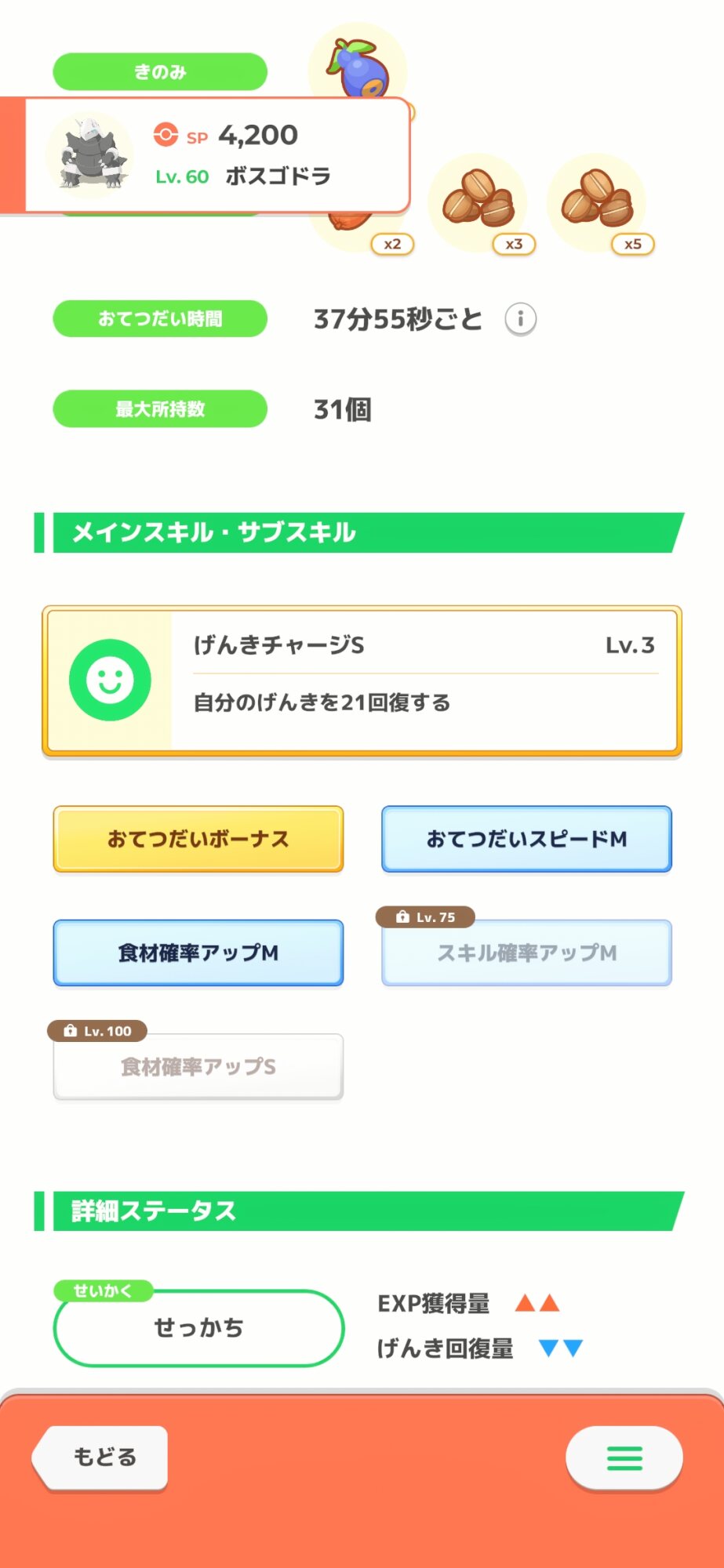
Task: Open the げんきチャージS main skill card
Action: (424, 679)
